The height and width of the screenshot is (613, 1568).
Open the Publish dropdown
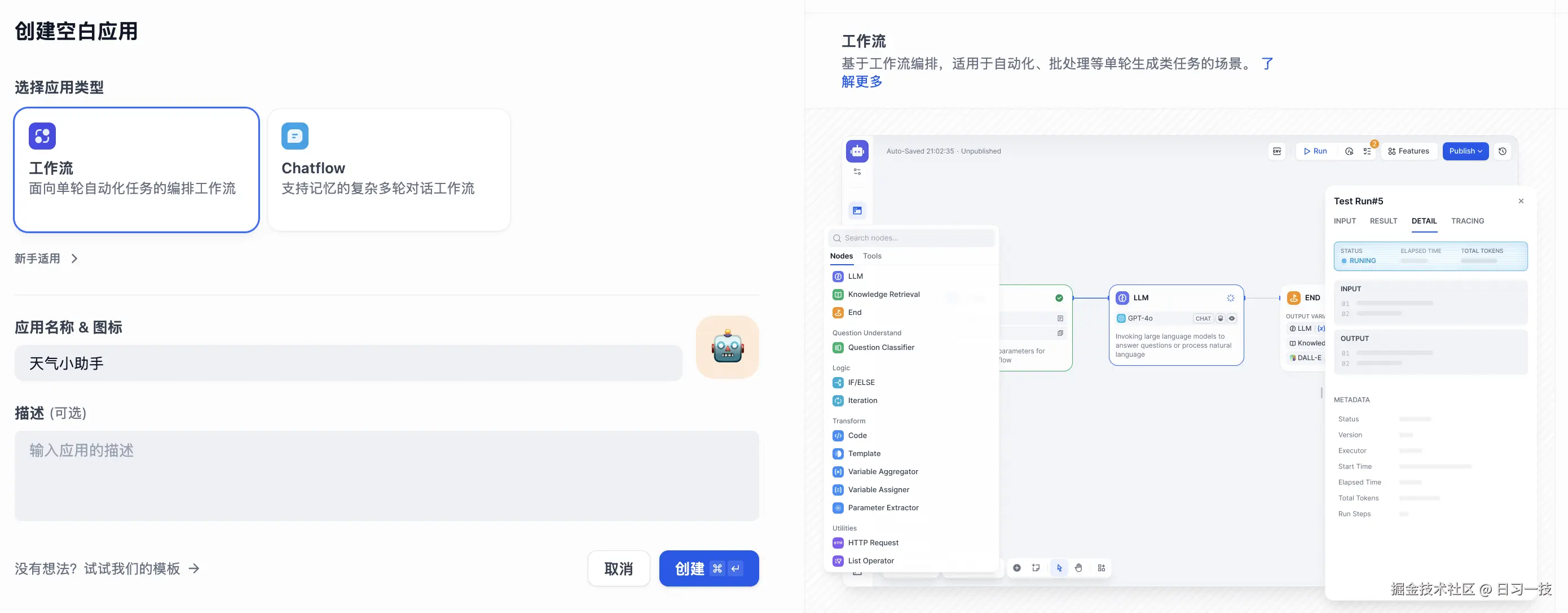[x=1465, y=151]
